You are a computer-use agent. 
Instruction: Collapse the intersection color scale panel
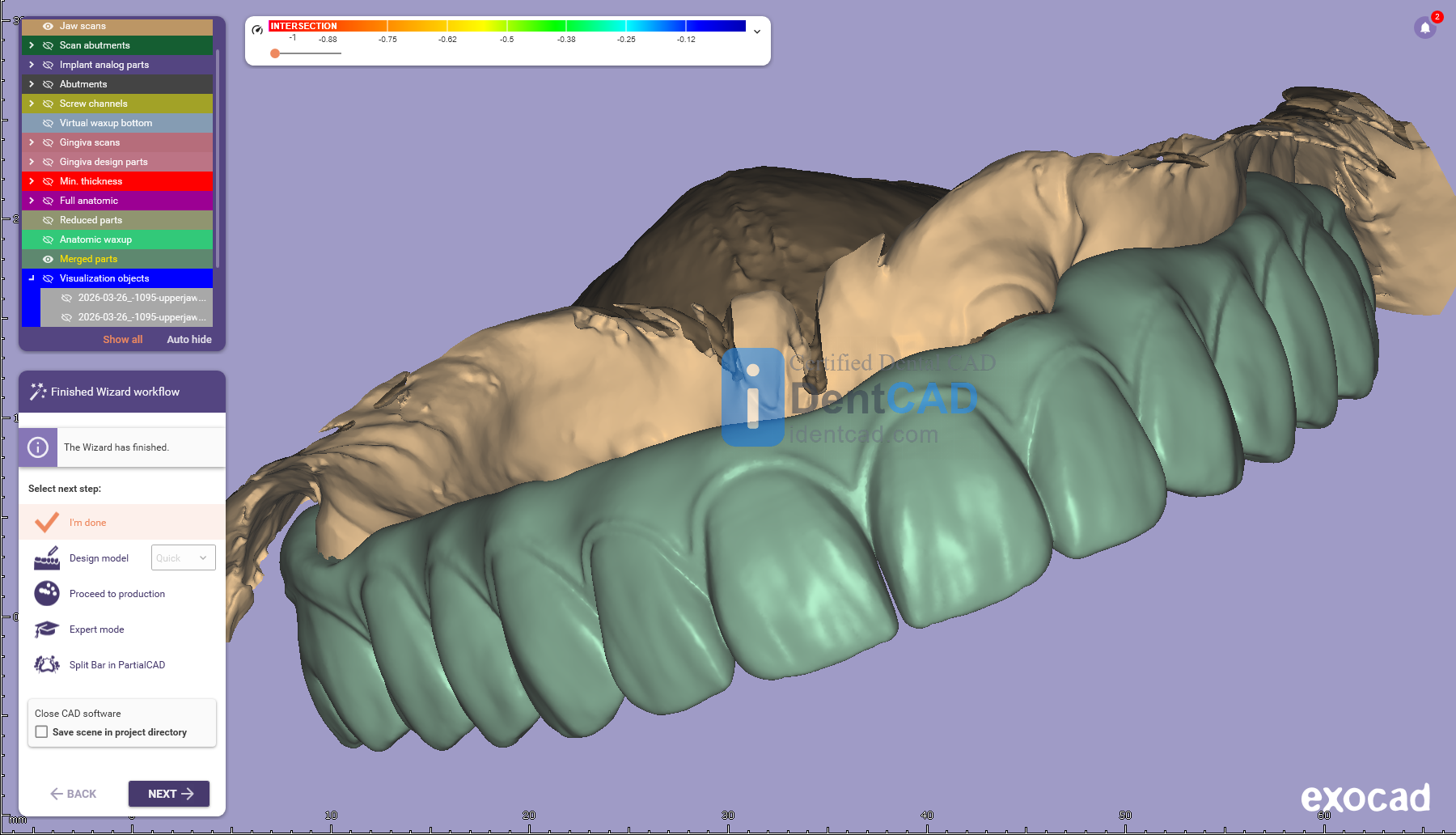click(757, 32)
